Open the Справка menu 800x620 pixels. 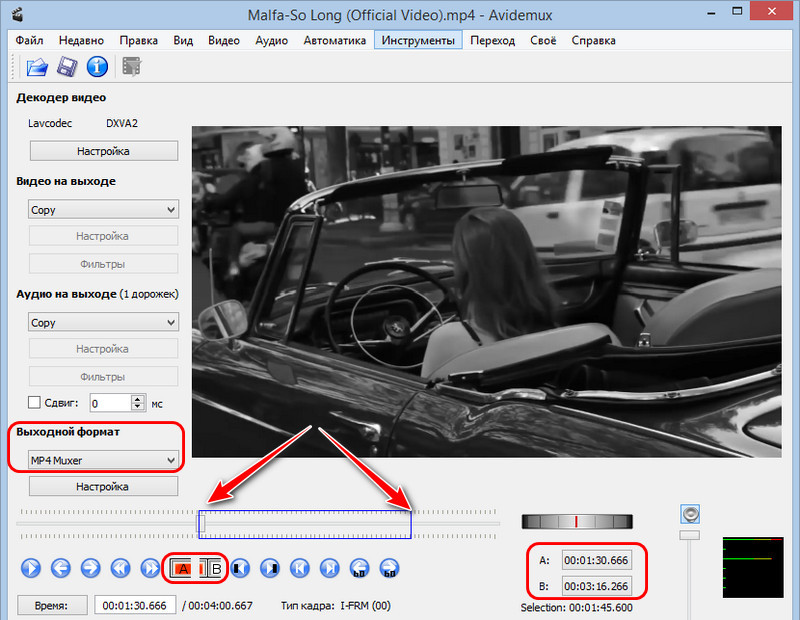[x=593, y=40]
